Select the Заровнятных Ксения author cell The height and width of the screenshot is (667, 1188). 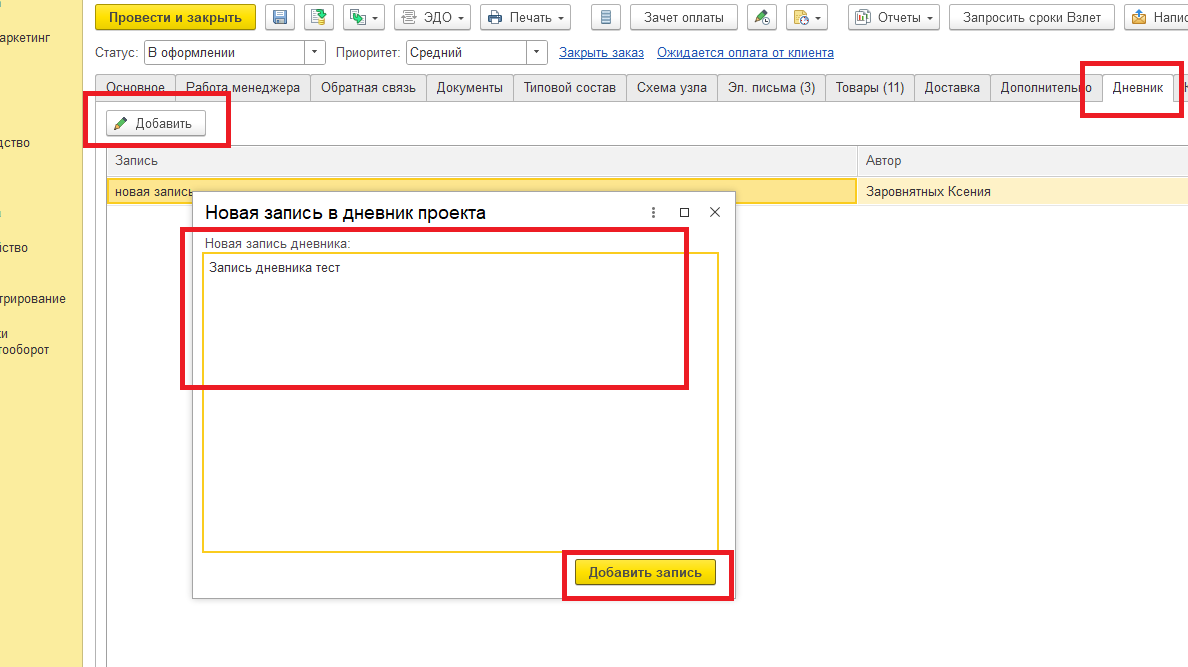coord(1023,192)
